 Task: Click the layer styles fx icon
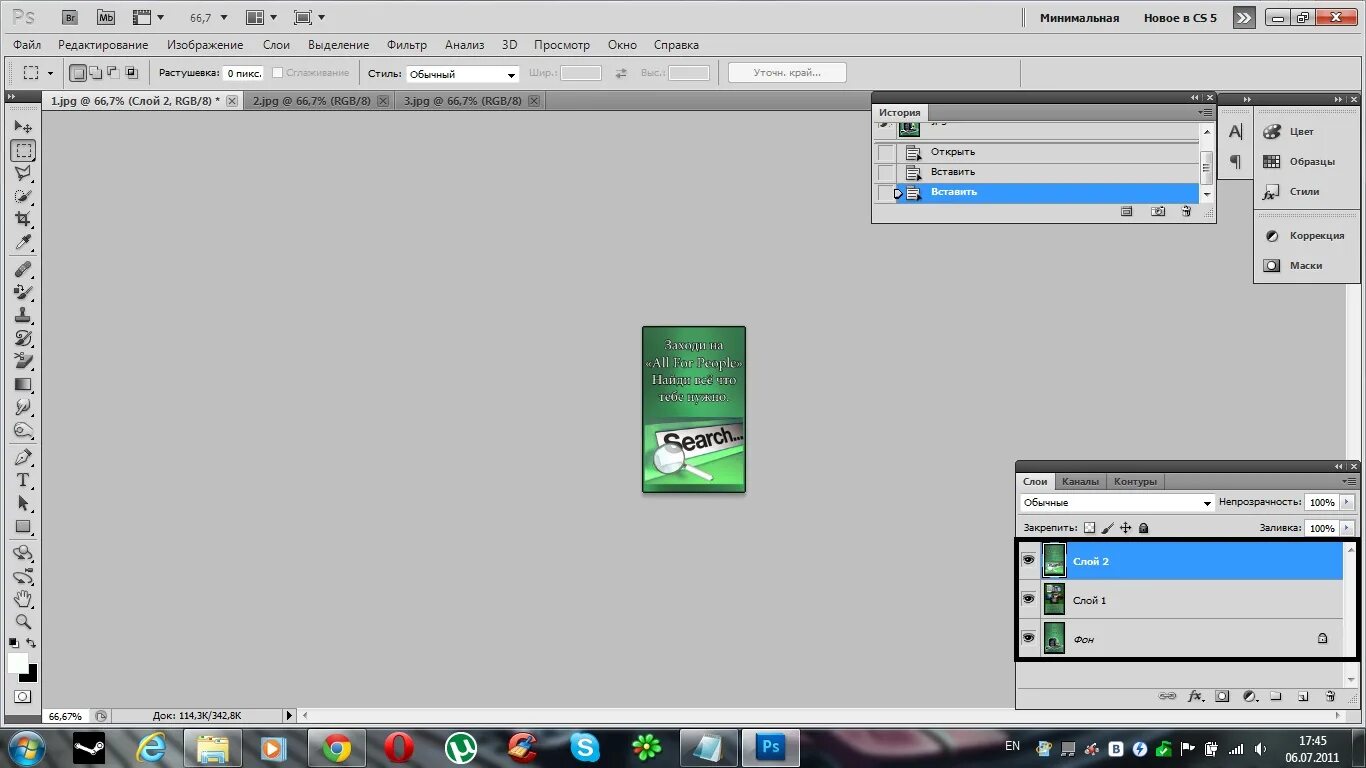[1195, 696]
